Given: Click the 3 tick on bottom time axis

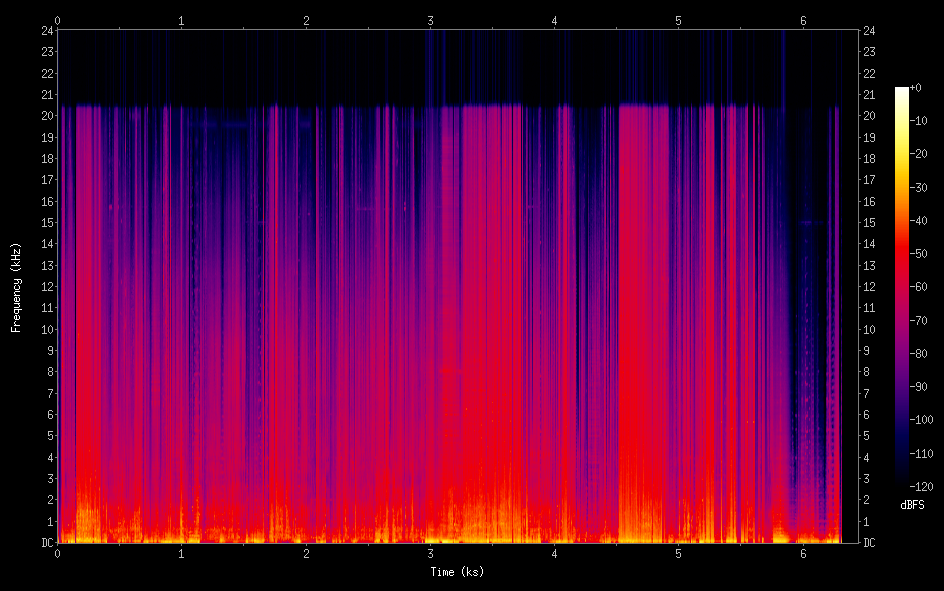Looking at the screenshot, I should pyautogui.click(x=430, y=553).
